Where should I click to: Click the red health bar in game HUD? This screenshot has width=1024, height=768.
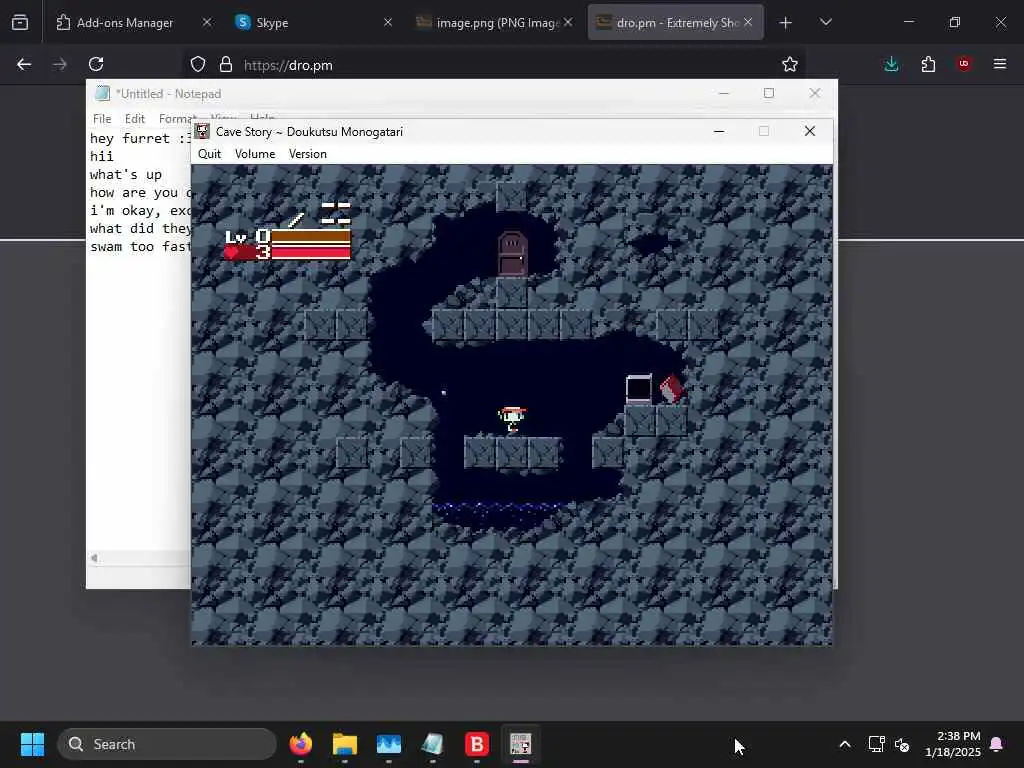(x=311, y=253)
